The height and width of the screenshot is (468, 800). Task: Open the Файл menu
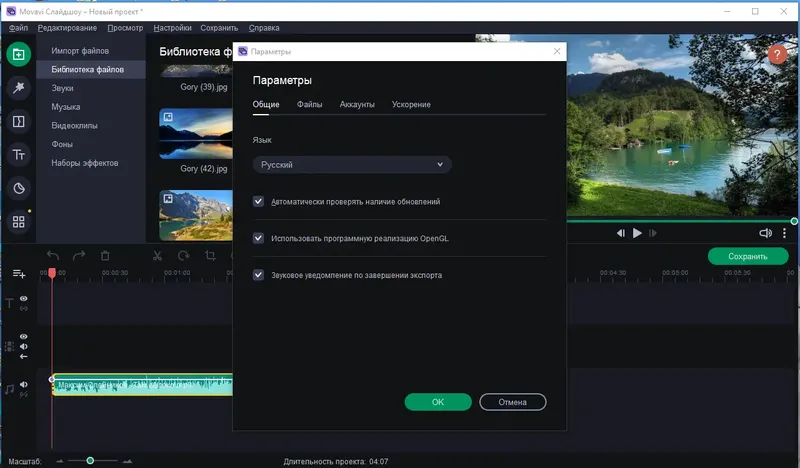pos(18,28)
